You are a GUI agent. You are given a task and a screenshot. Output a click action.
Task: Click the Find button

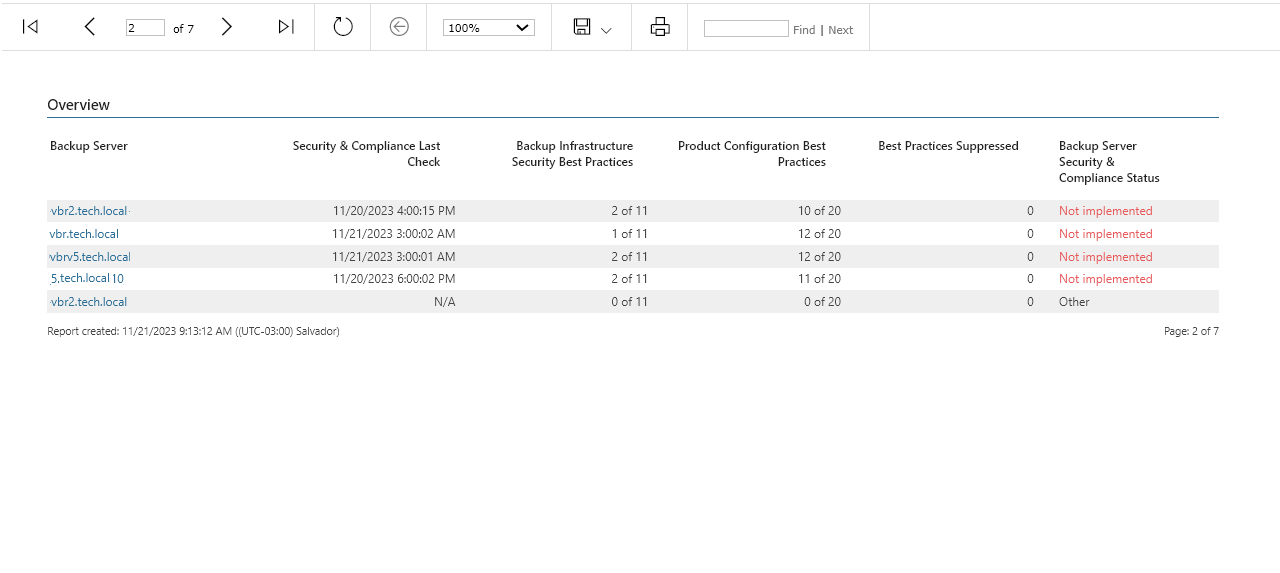804,30
